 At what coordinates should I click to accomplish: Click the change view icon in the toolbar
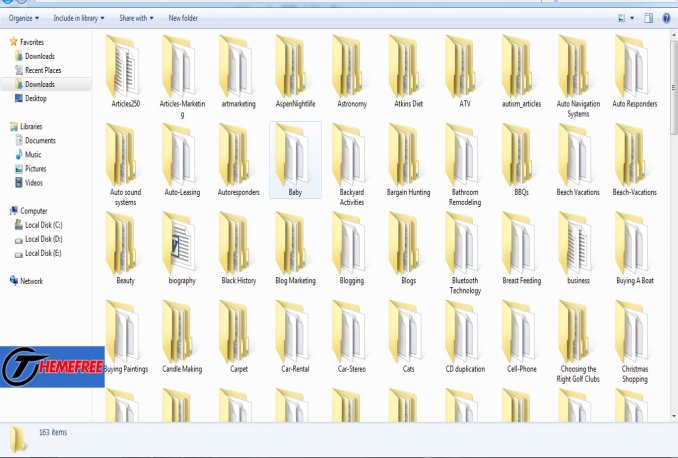point(622,18)
